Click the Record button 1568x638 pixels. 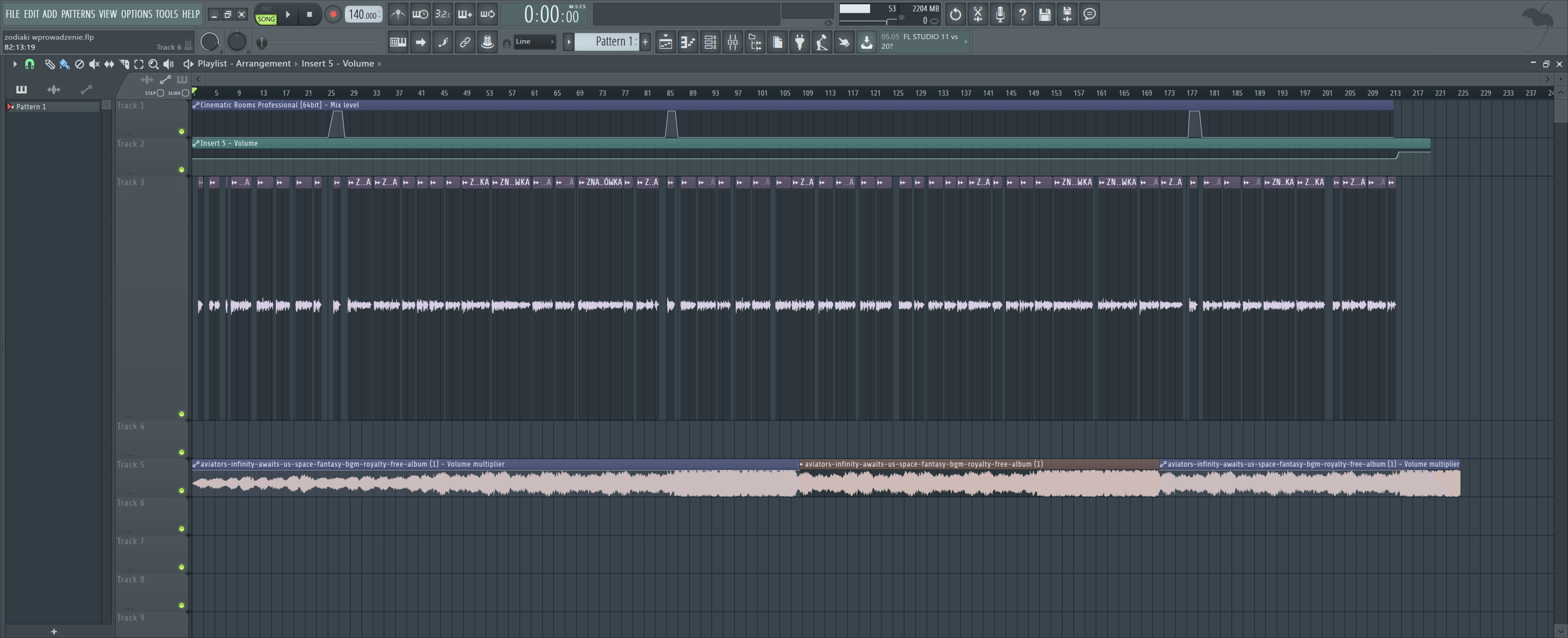332,14
